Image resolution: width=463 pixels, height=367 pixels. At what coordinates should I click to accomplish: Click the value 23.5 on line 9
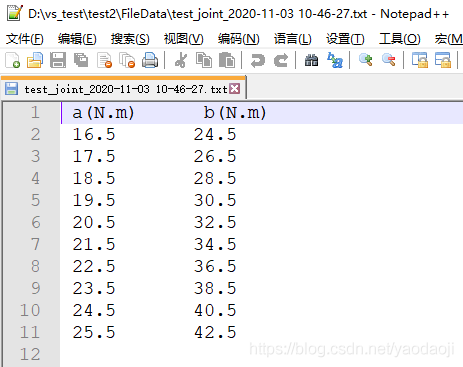click(x=94, y=289)
